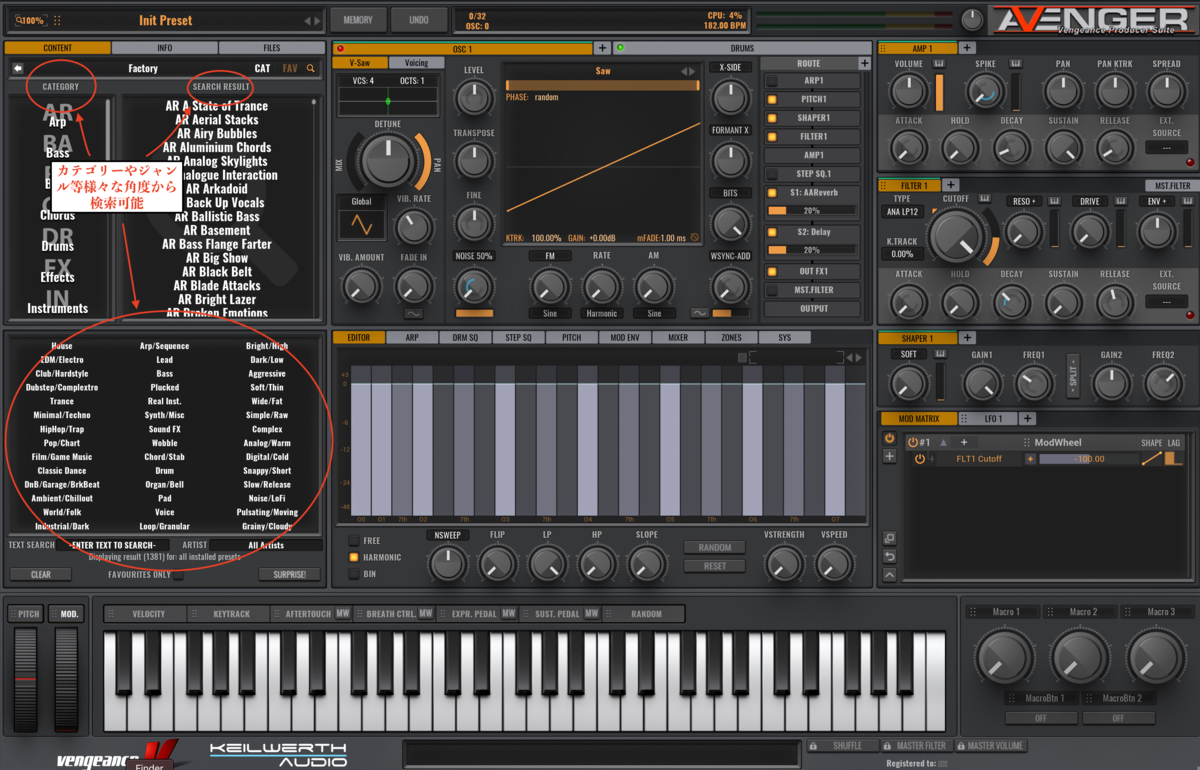Viewport: 1200px width, 770px height.
Task: Open the Voicing tab
Action: pos(416,63)
